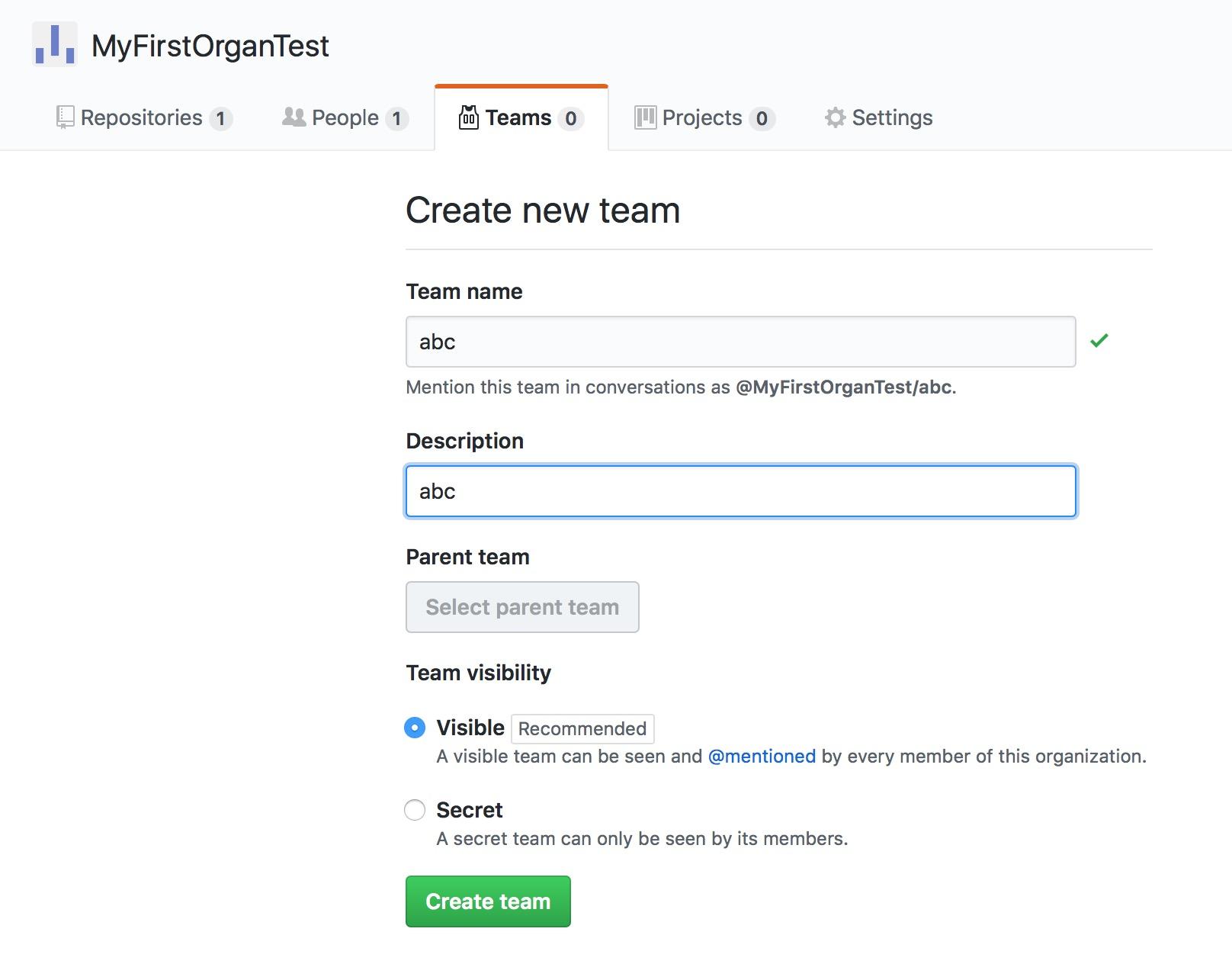Viewport: 1232px width, 964px height.
Task: Click the Teams count badge
Action: tap(570, 119)
